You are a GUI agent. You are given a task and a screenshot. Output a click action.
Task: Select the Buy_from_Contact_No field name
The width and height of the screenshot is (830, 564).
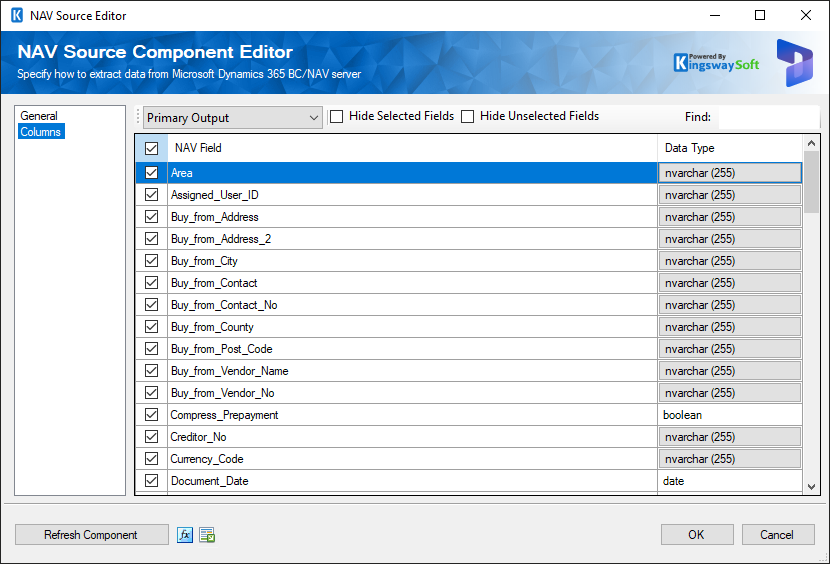[x=412, y=305]
